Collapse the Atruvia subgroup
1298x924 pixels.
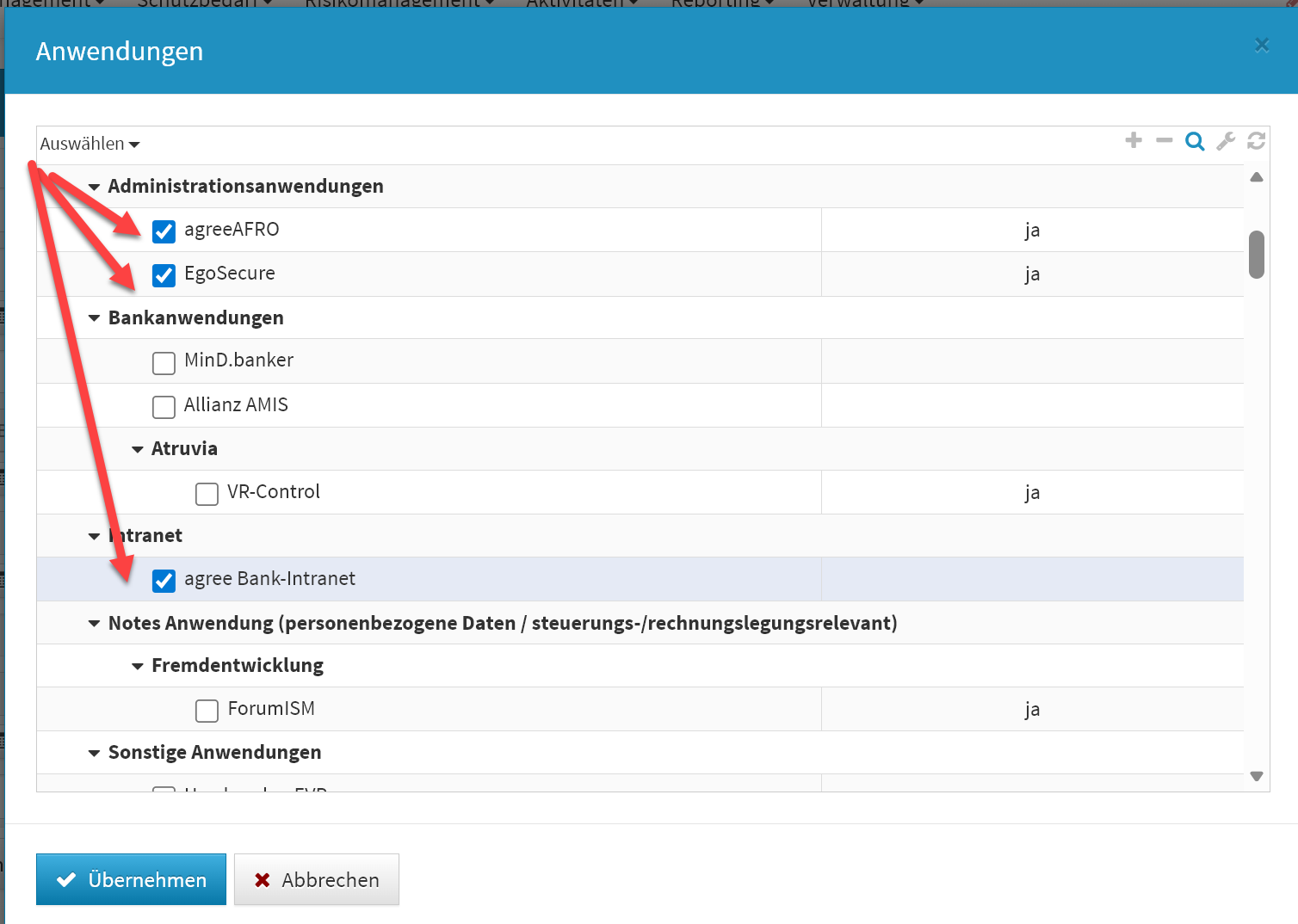[138, 449]
